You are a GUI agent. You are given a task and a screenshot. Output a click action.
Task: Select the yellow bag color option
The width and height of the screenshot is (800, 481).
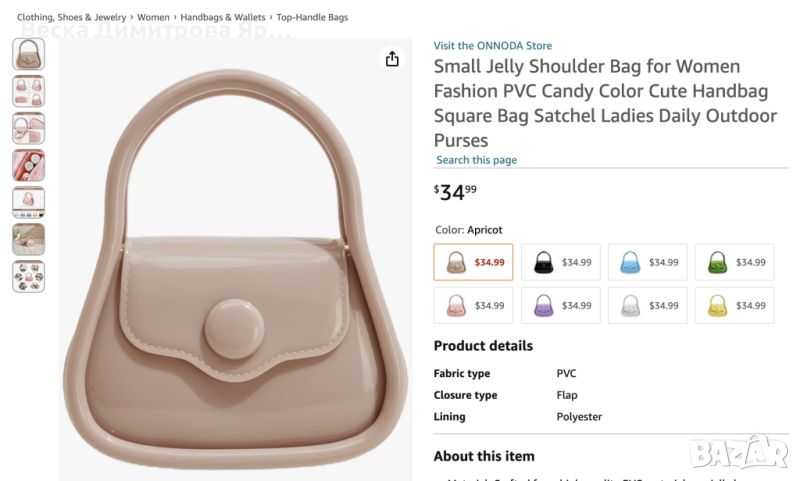pos(734,306)
